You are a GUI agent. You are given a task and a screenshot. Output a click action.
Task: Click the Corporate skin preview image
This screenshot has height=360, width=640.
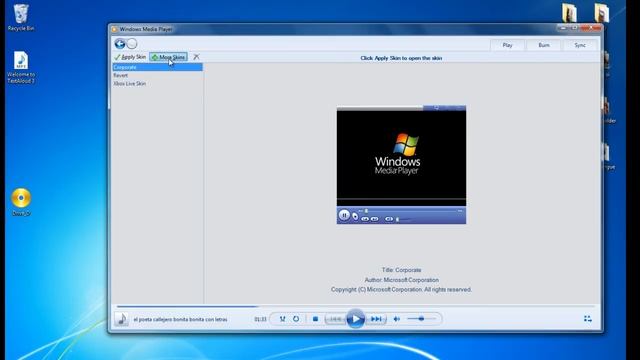point(401,165)
